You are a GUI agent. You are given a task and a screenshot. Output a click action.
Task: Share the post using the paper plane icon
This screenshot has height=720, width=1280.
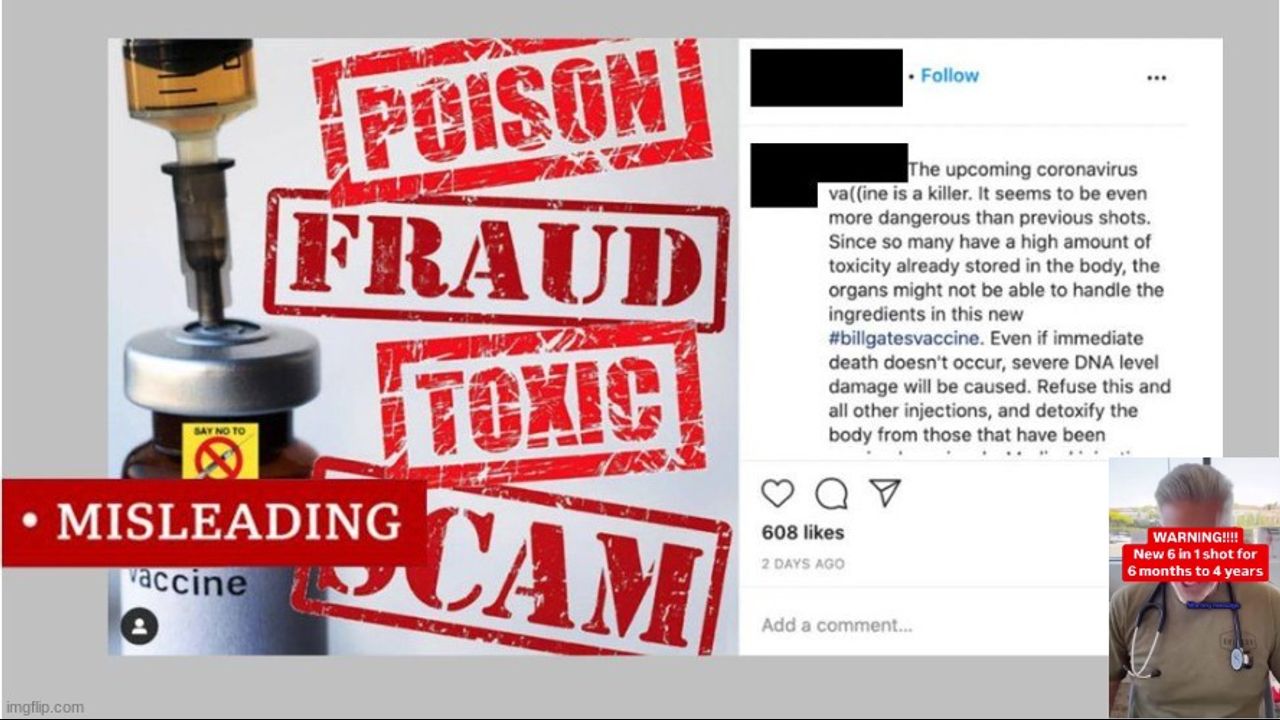(884, 492)
